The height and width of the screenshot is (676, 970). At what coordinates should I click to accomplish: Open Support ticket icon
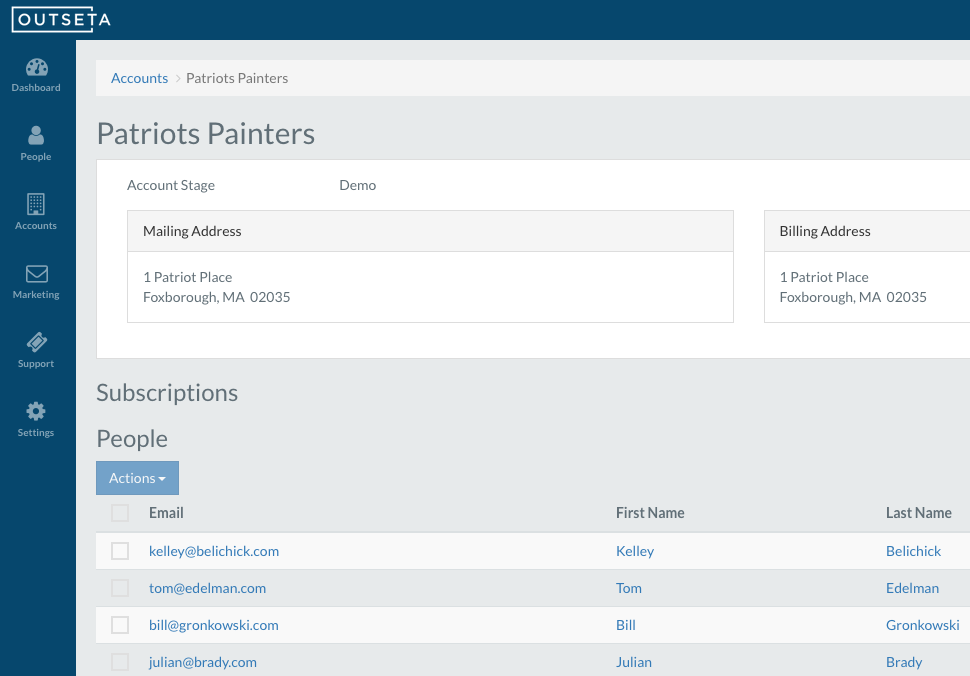pos(36,343)
